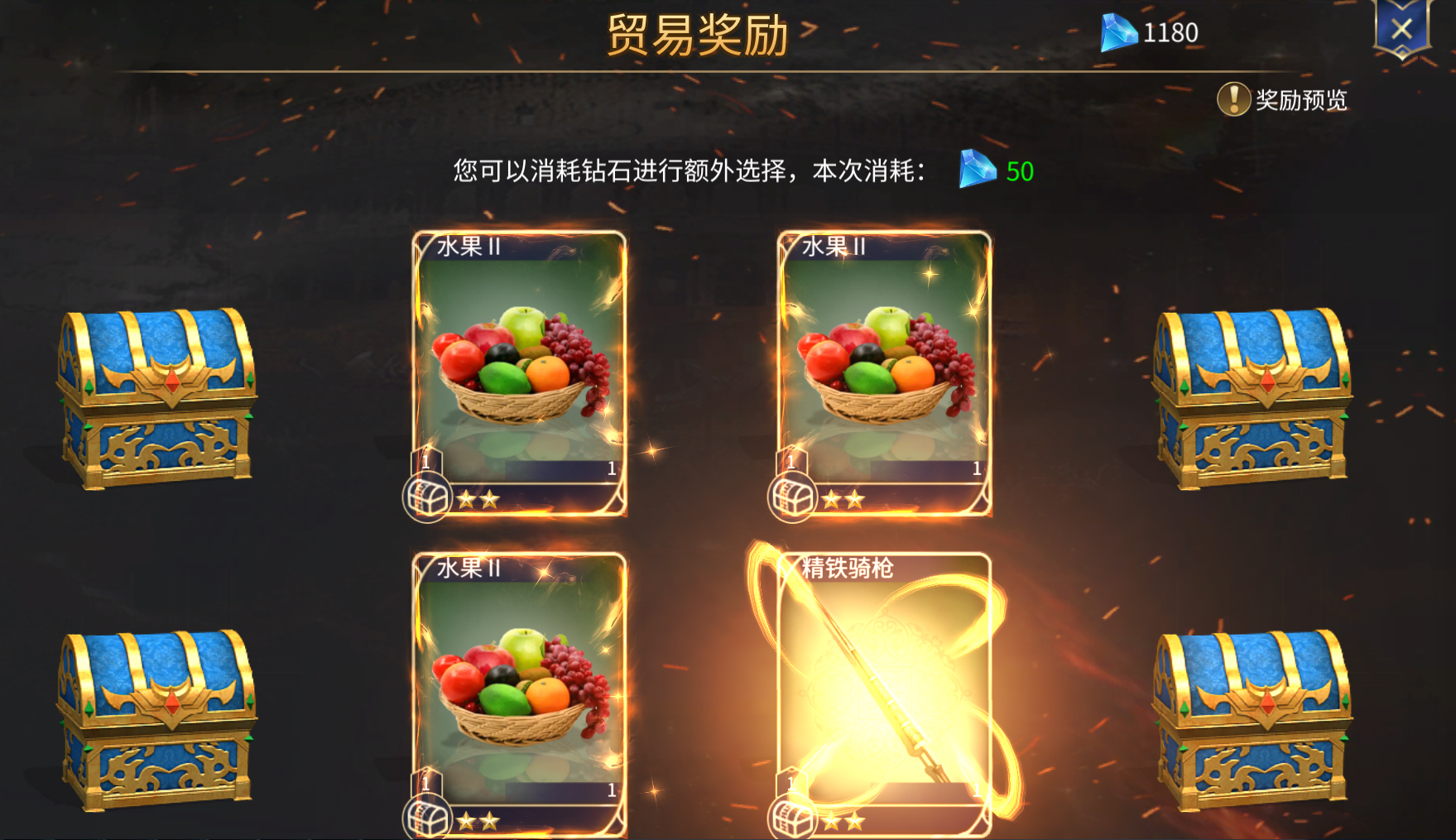Viewport: 1456px width, 840px height.
Task: Click the 贸易奖励 title text
Action: [x=697, y=35]
